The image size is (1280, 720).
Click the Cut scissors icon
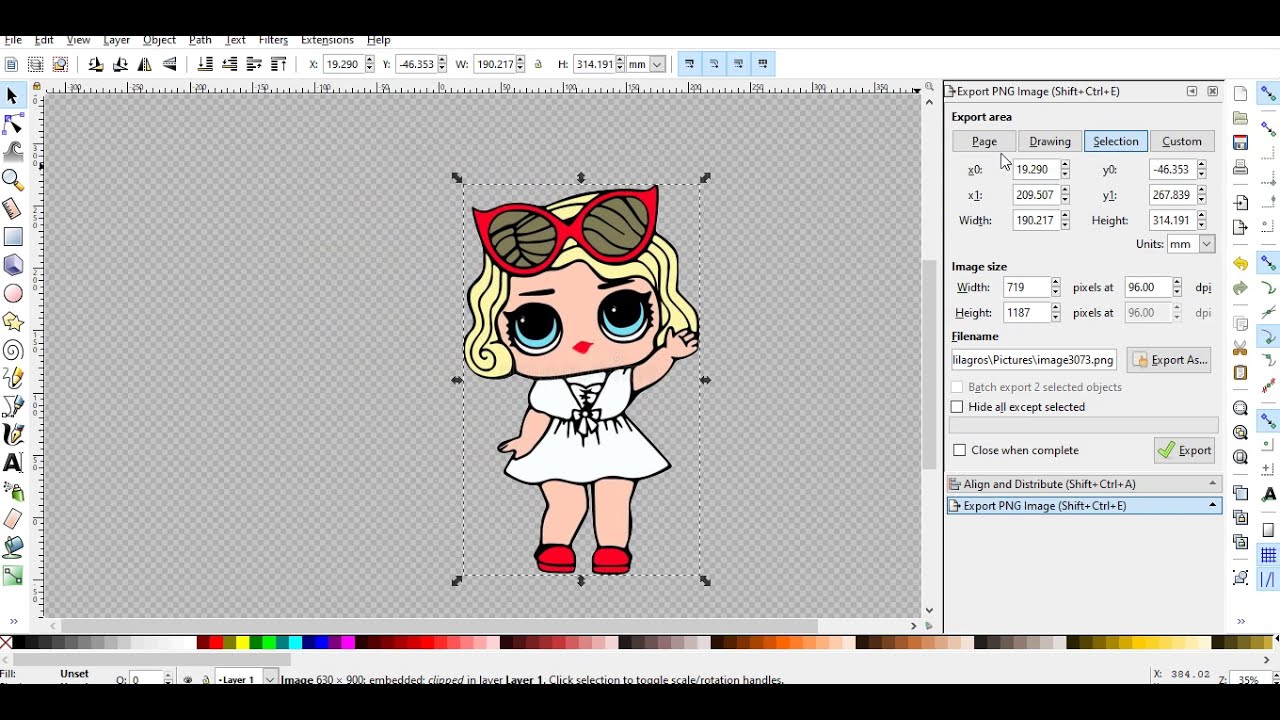click(x=1240, y=348)
